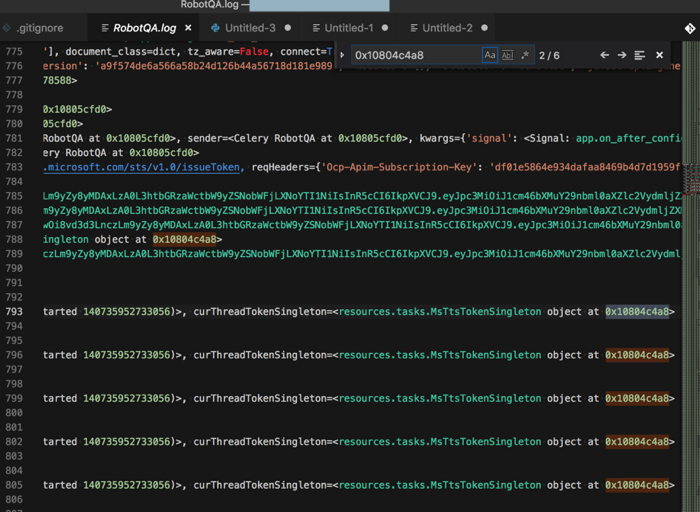
Task: Toggle Match Case option in search
Action: click(x=490, y=55)
